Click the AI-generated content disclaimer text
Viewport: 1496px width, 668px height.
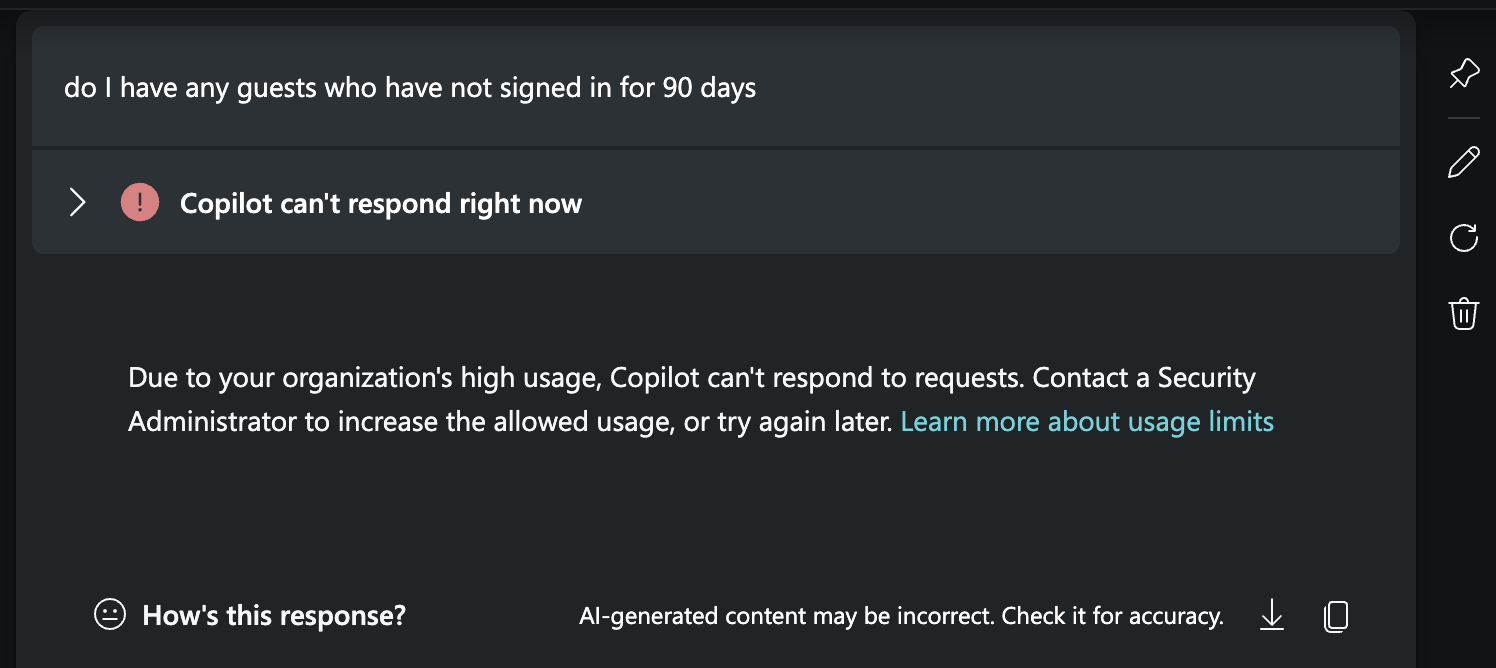coord(900,616)
